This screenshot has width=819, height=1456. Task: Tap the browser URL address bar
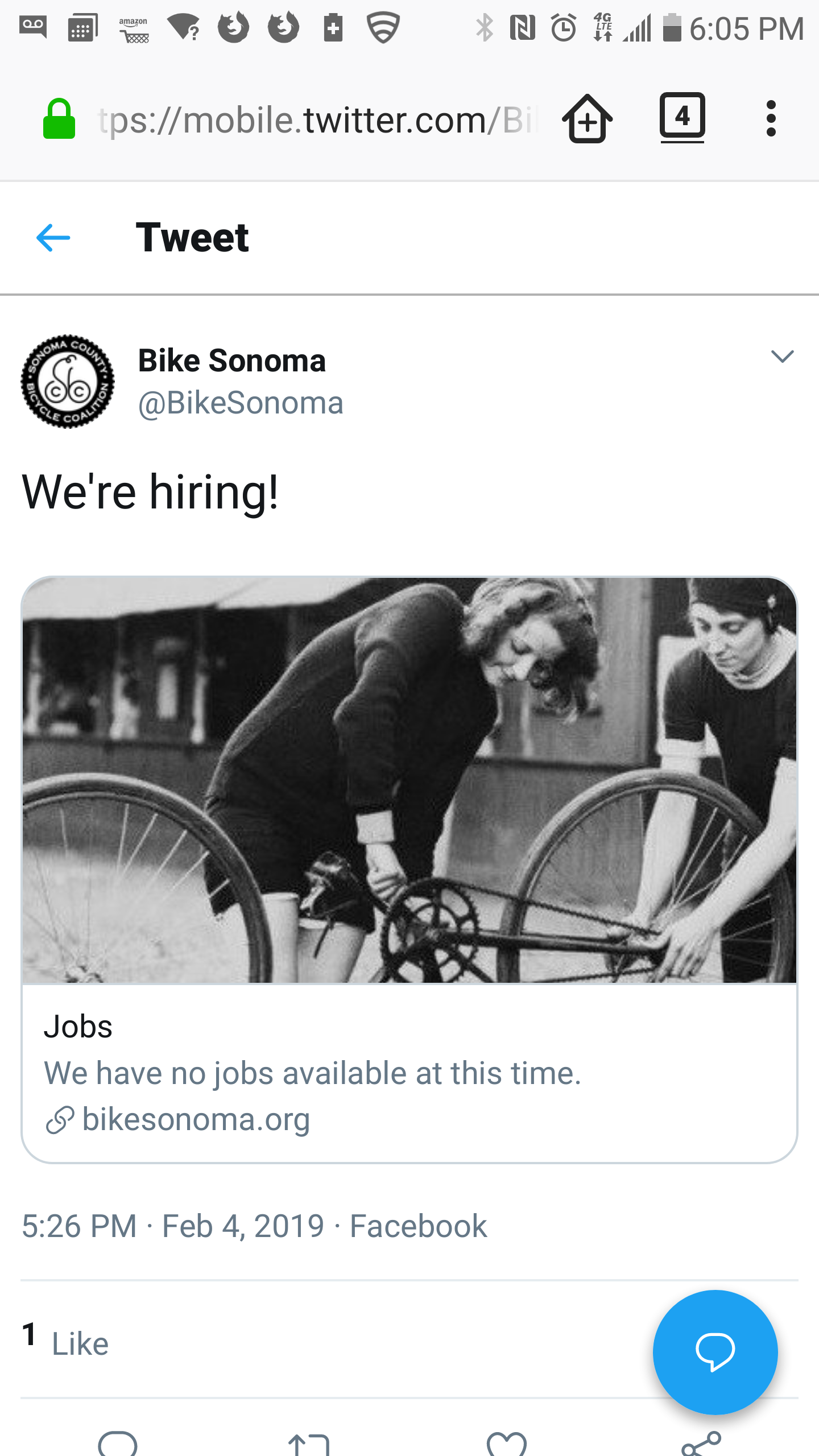click(316, 120)
